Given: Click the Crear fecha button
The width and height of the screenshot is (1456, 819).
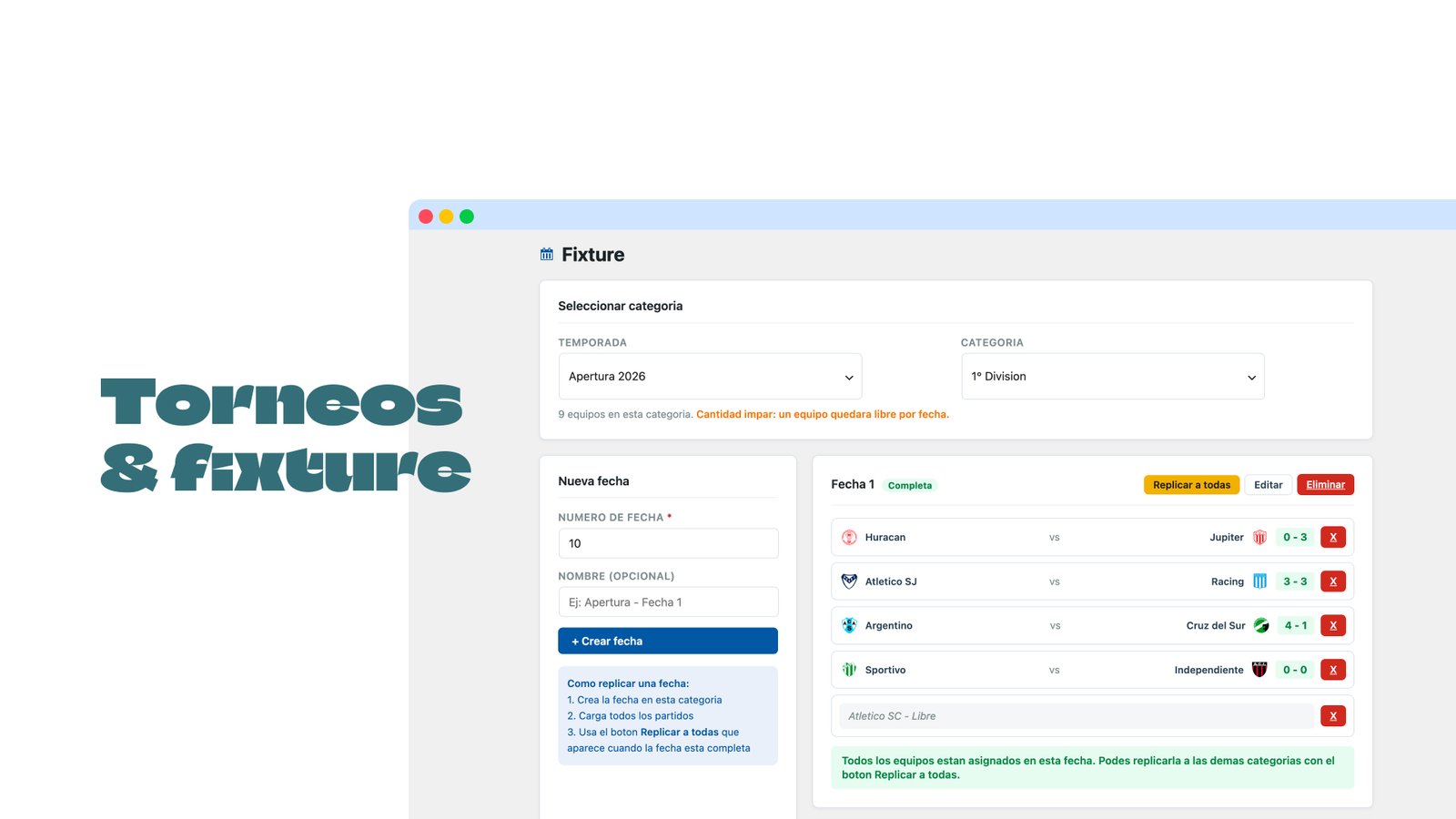Looking at the screenshot, I should click(668, 641).
